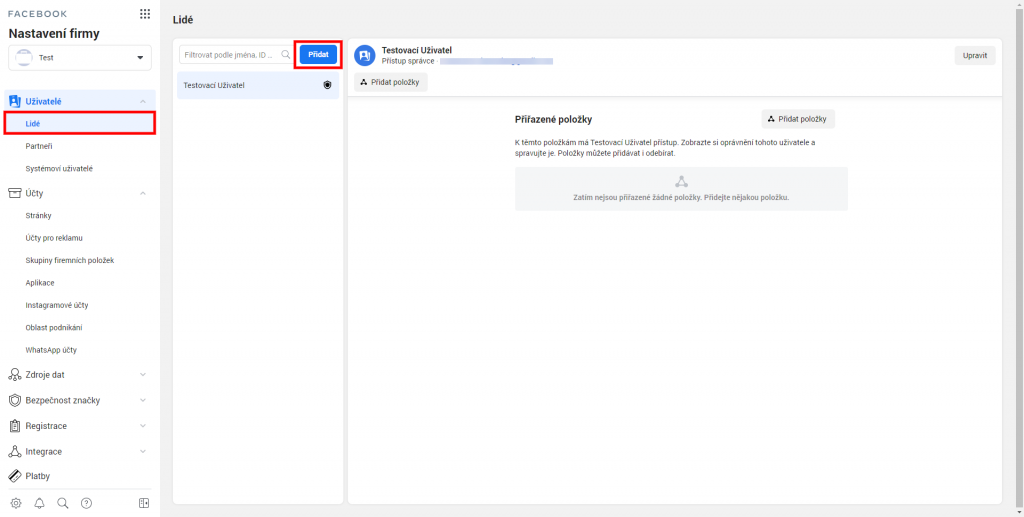This screenshot has height=517, width=1024.
Task: Go to Stránky in the sidebar
Action: [38, 215]
